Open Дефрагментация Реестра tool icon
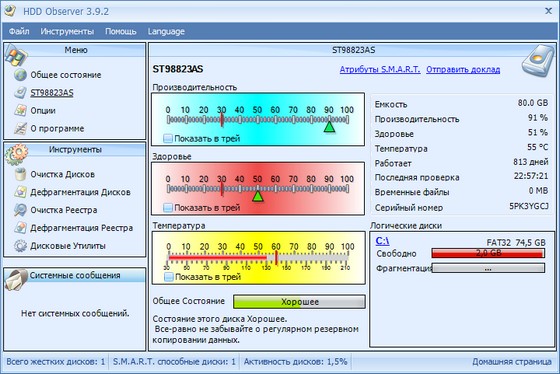This screenshot has width=560, height=374. click(20, 228)
